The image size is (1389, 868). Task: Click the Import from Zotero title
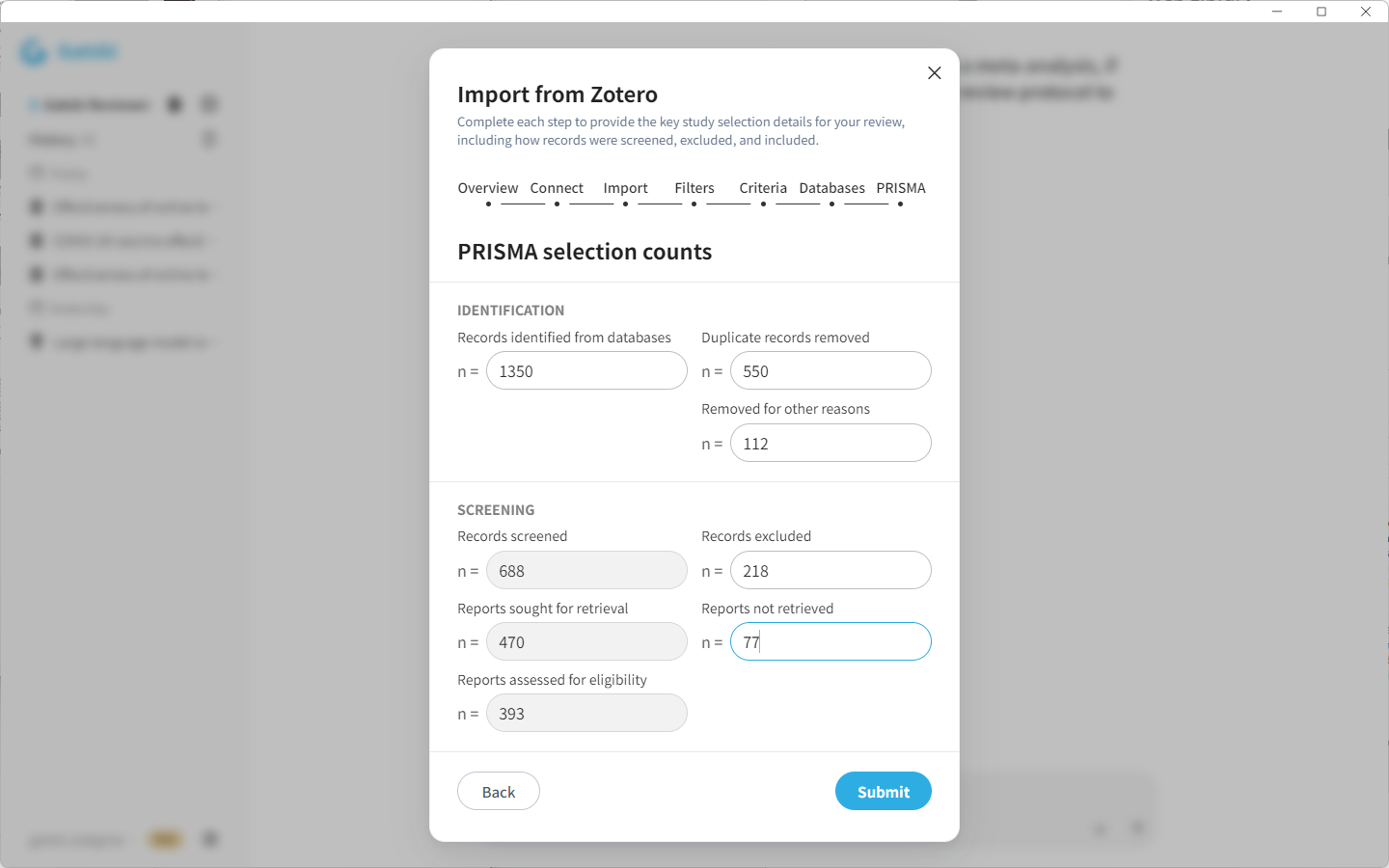pyautogui.click(x=558, y=95)
